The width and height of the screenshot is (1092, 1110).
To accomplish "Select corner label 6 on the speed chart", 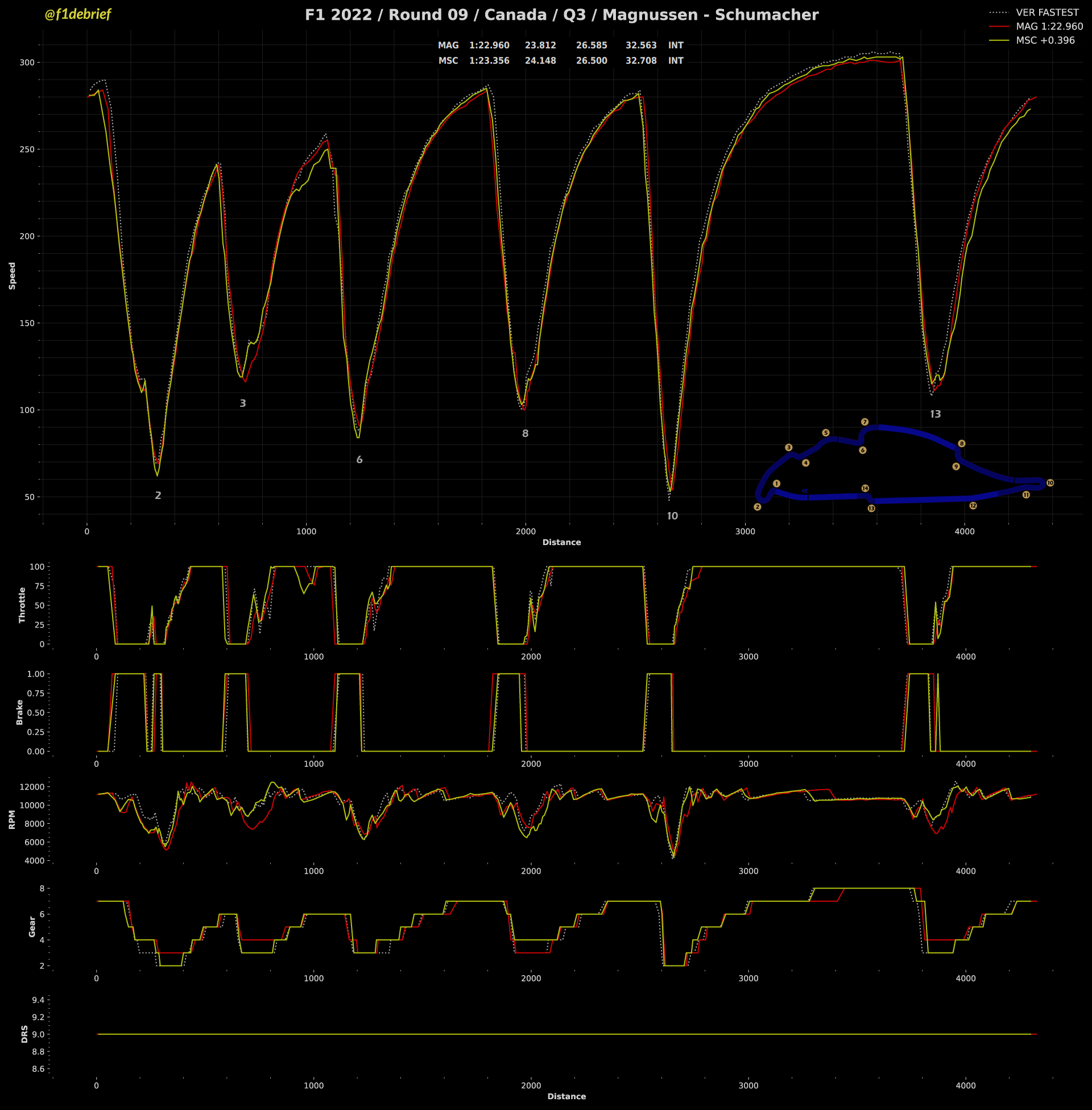I will [x=359, y=460].
